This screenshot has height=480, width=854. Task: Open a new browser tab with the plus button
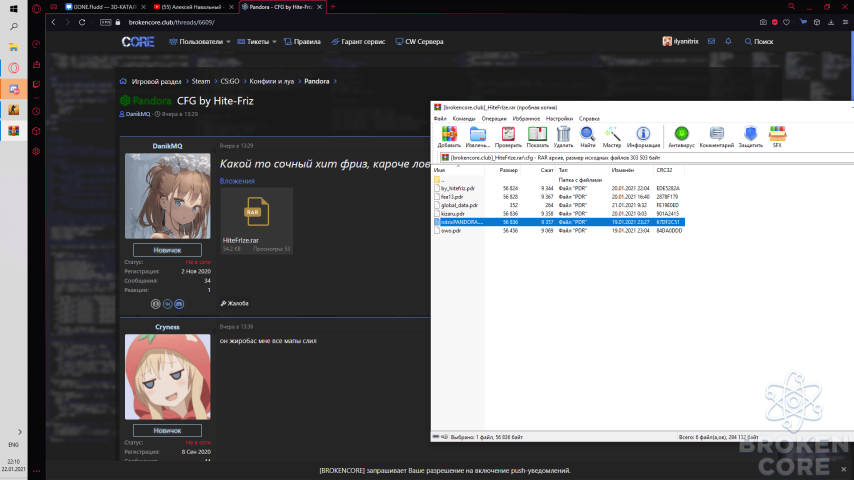point(333,7)
